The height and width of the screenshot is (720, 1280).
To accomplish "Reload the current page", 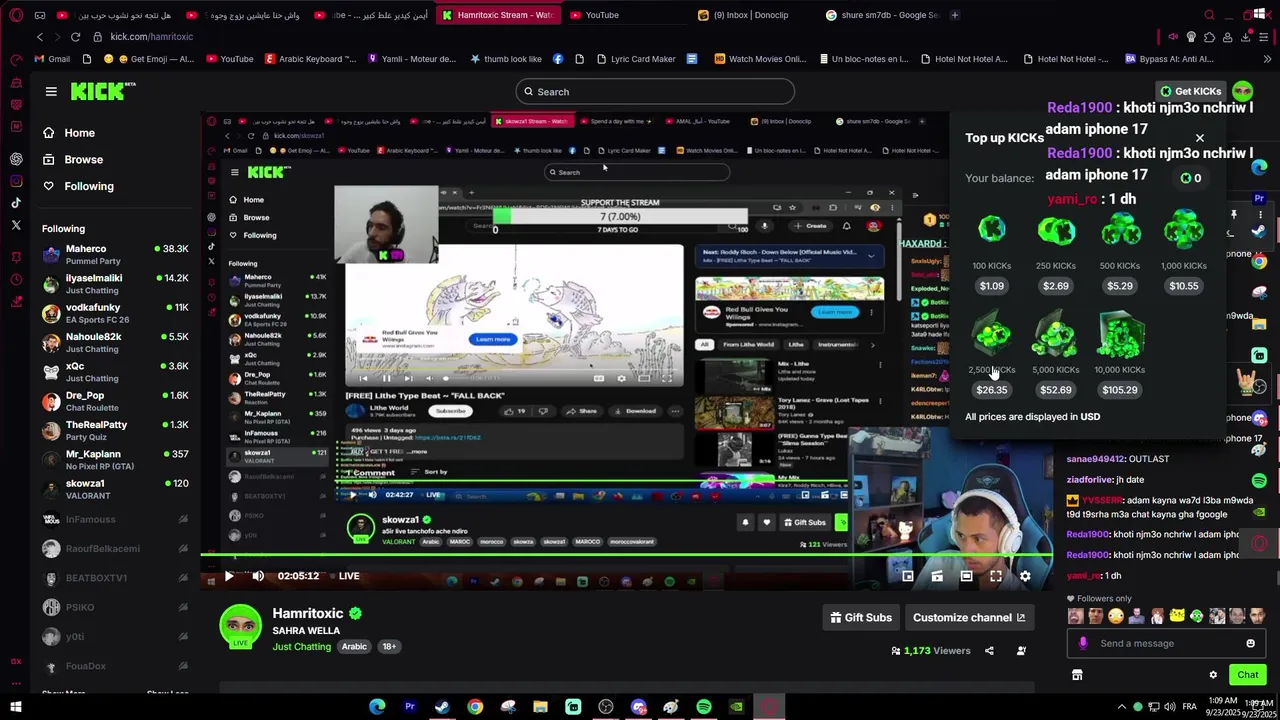I will click(75, 37).
